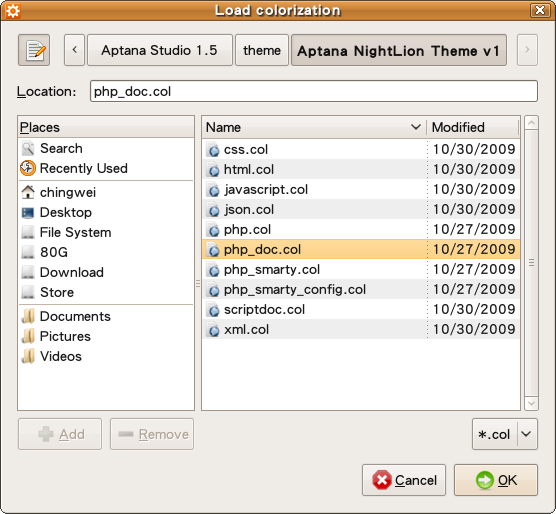The width and height of the screenshot is (556, 514).
Task: Navigate to Aptana Studio 1.5 folder
Action: click(x=160, y=50)
